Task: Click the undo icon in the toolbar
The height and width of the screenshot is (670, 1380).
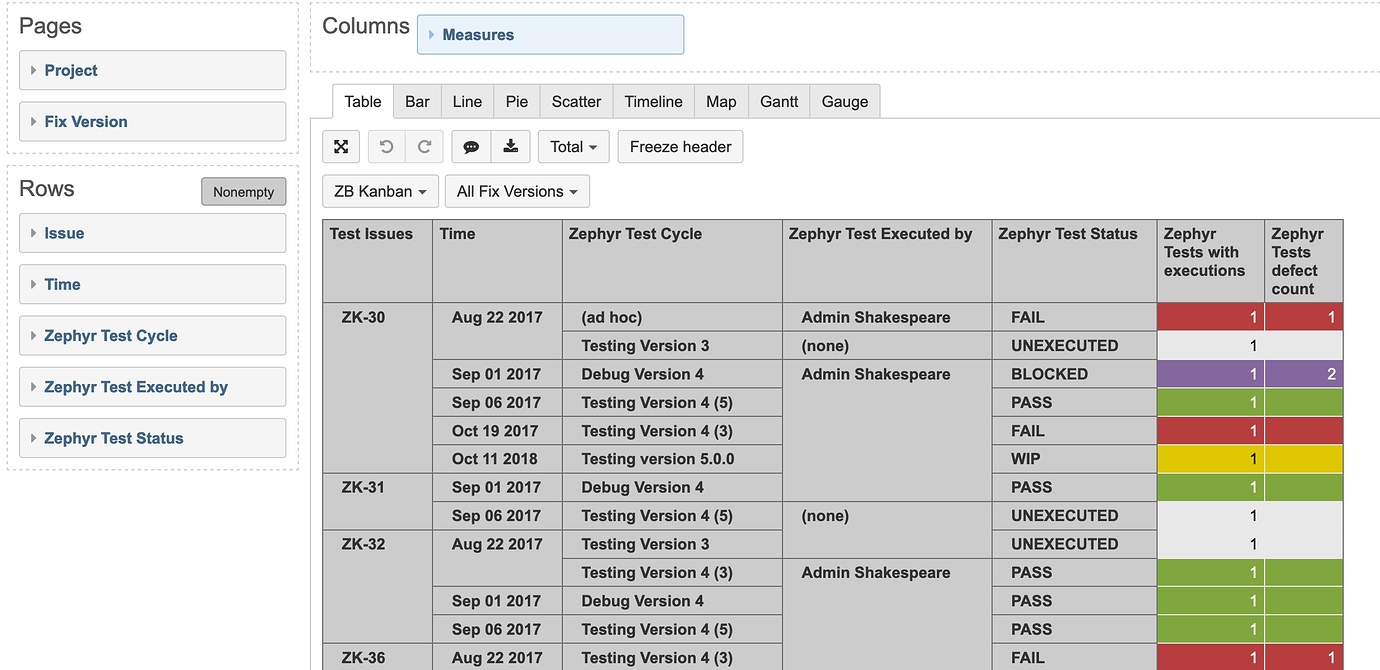Action: (x=387, y=146)
